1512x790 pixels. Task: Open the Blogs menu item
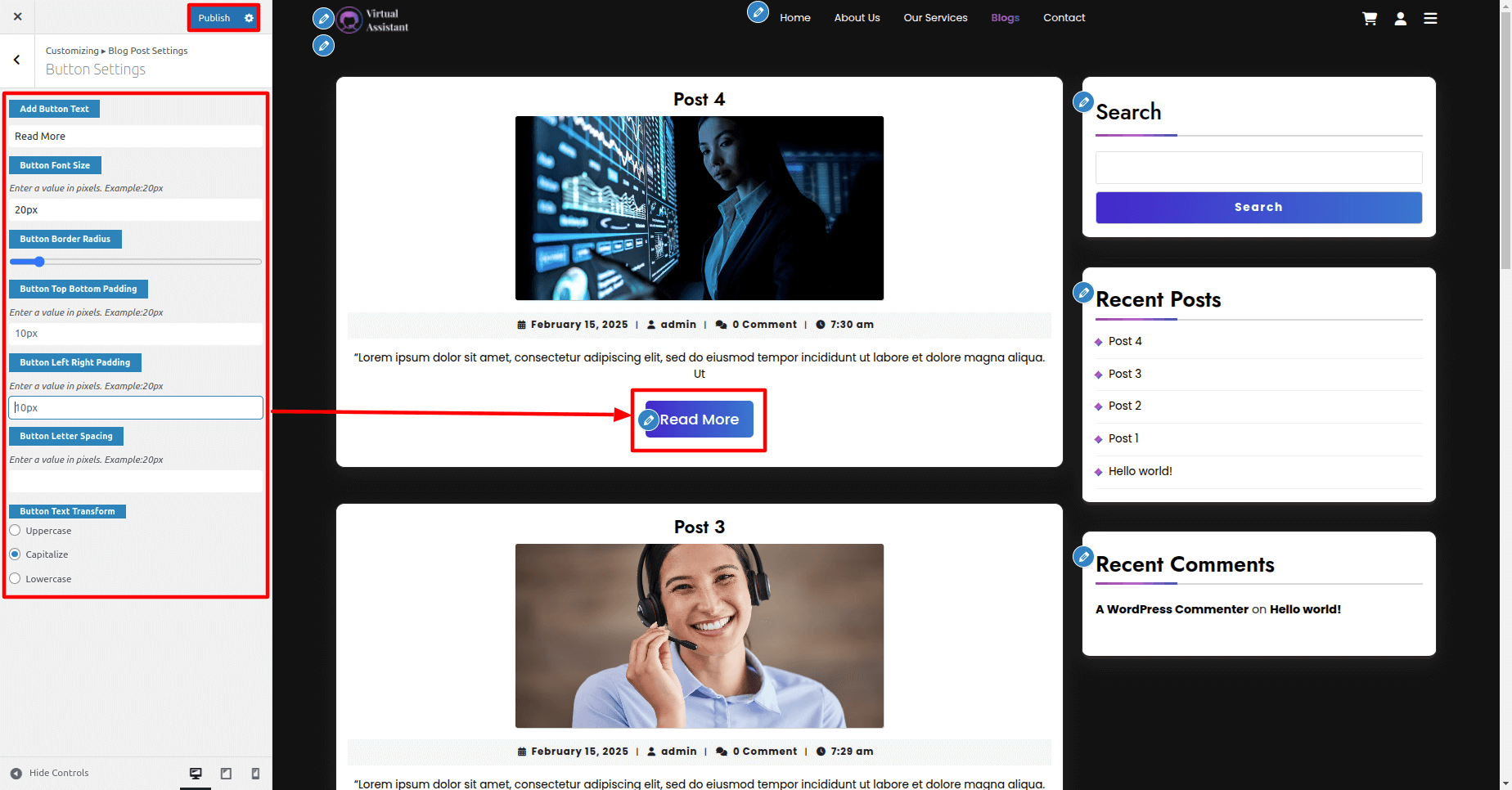1005,18
